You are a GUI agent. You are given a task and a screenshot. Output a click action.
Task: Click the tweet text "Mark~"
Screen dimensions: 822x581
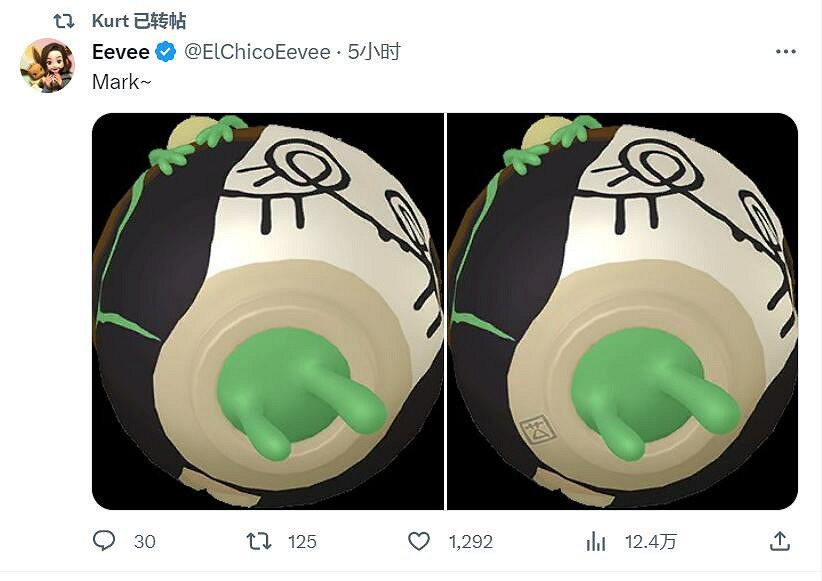(x=117, y=82)
